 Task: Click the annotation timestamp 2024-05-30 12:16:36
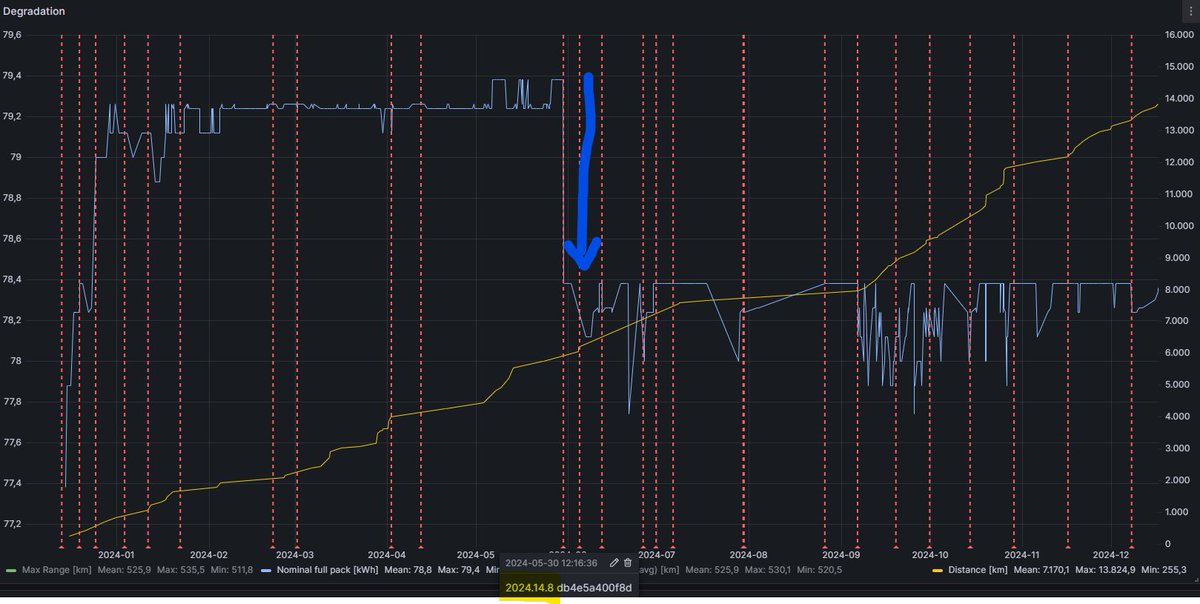tap(551, 564)
